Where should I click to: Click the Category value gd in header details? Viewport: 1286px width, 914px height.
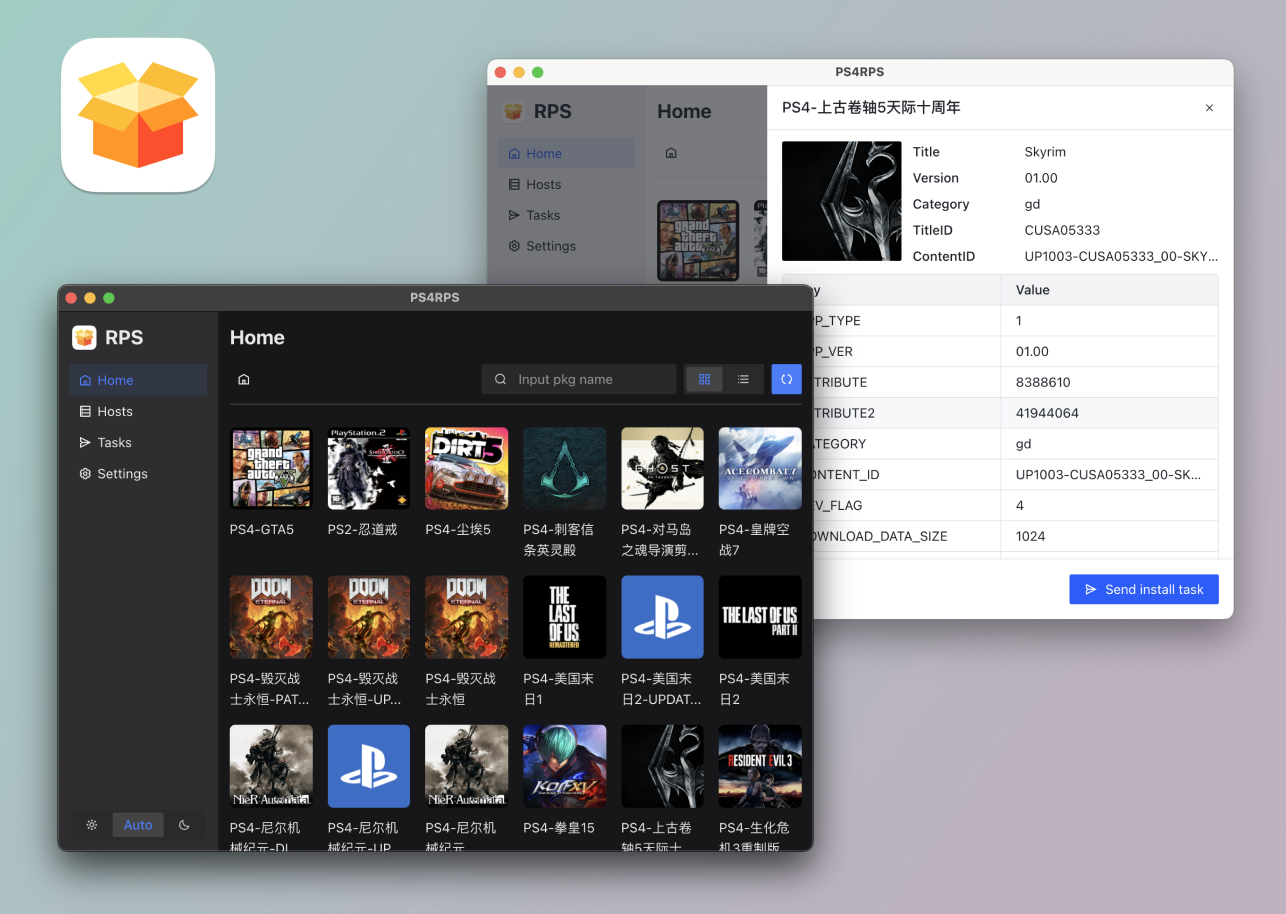pos(1031,204)
